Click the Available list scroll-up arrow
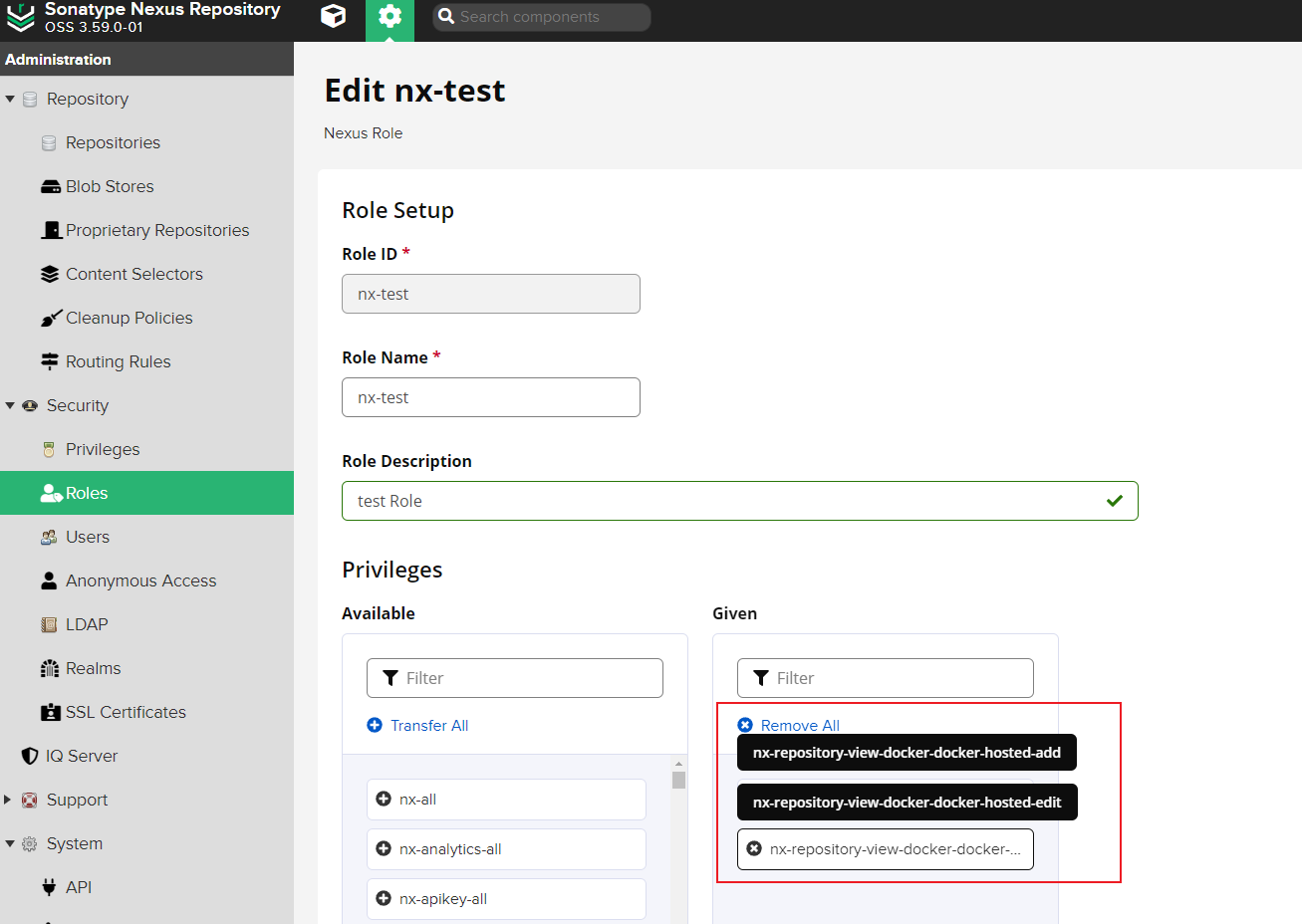 pos(678,764)
